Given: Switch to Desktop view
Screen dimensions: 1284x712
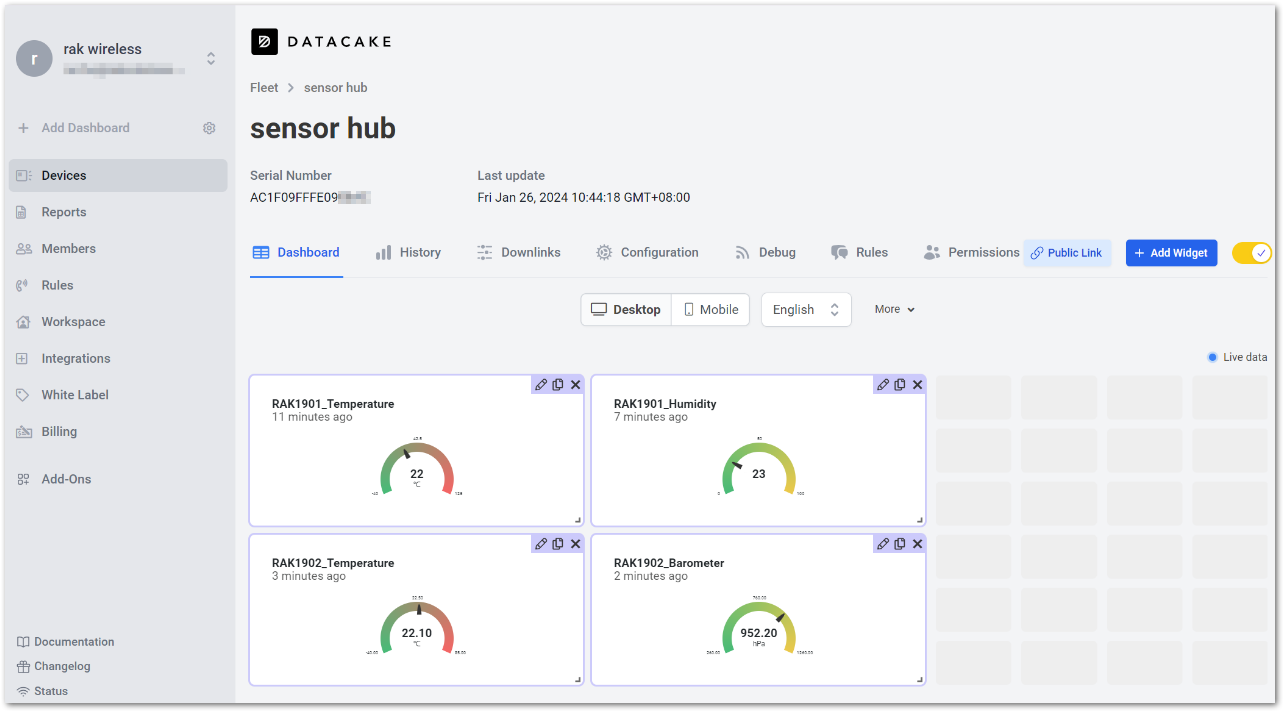Looking at the screenshot, I should point(626,309).
